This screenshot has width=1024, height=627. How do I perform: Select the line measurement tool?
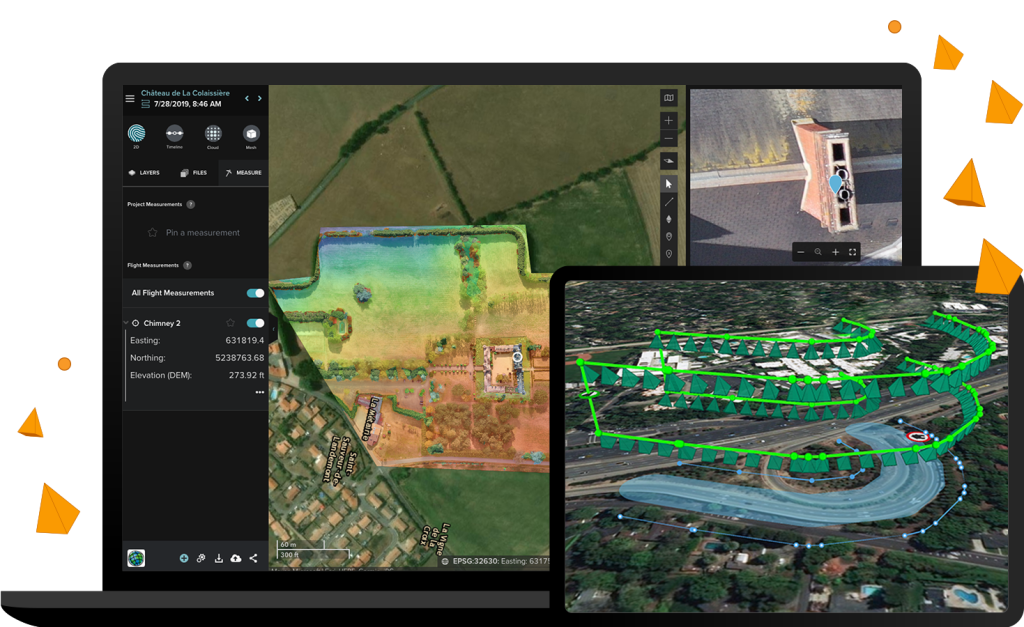coord(669,201)
